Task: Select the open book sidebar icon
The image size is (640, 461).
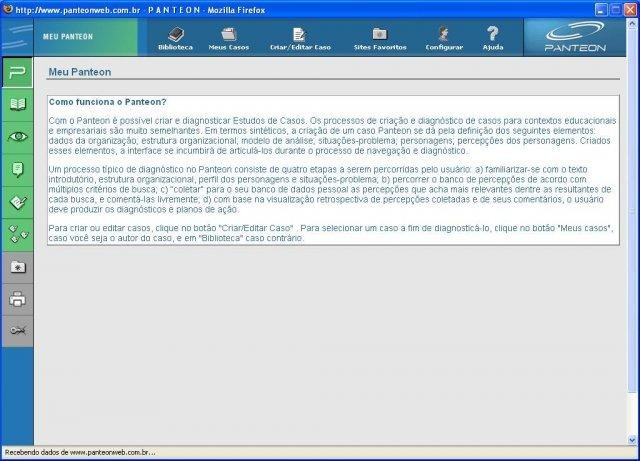Action: point(18,105)
